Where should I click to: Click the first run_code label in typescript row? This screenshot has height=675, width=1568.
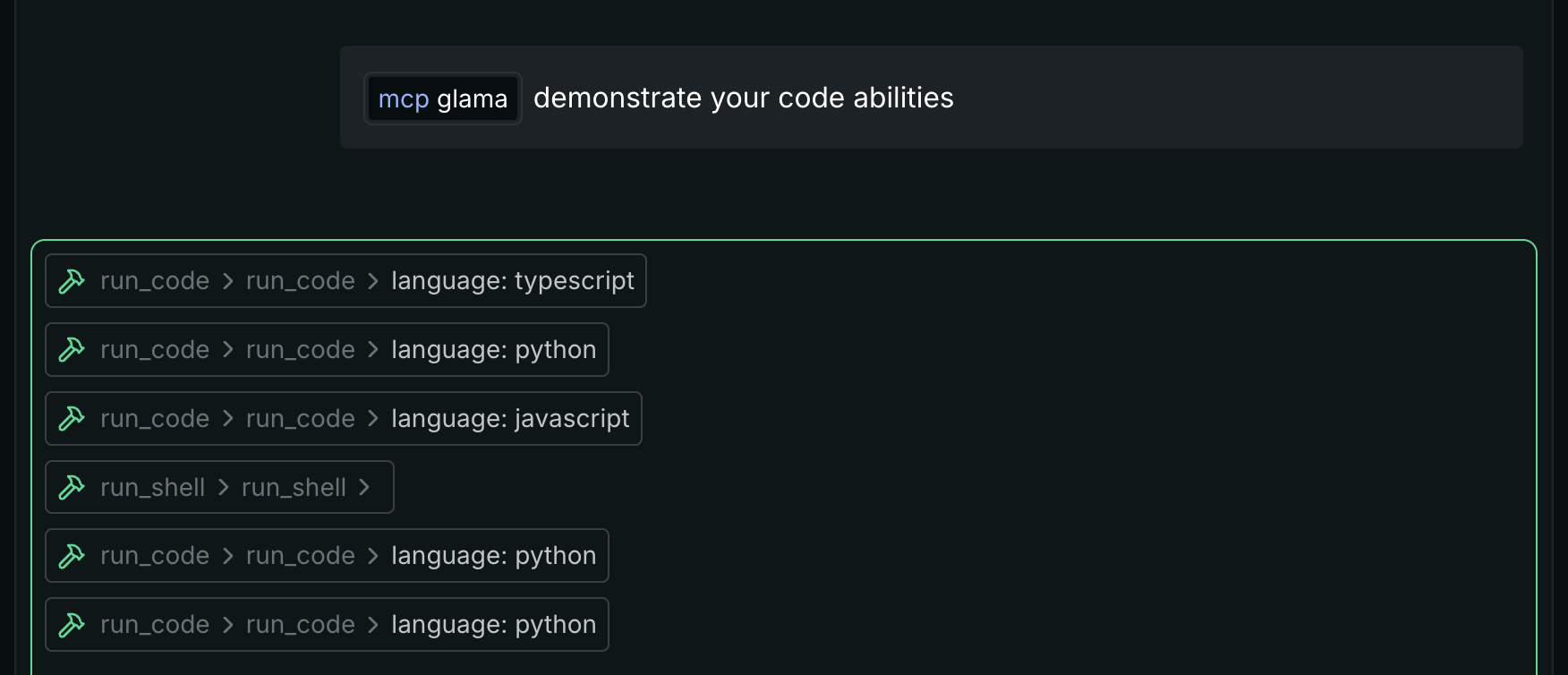155,281
